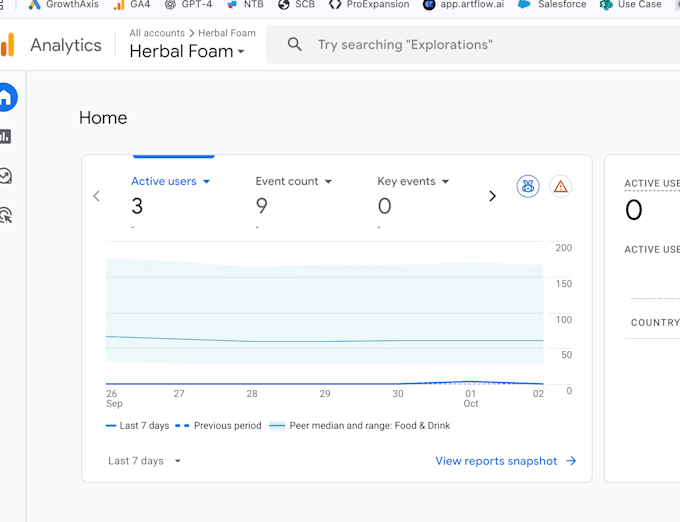Open the Explore icon in sidebar
The width and height of the screenshot is (680, 522).
[6, 176]
